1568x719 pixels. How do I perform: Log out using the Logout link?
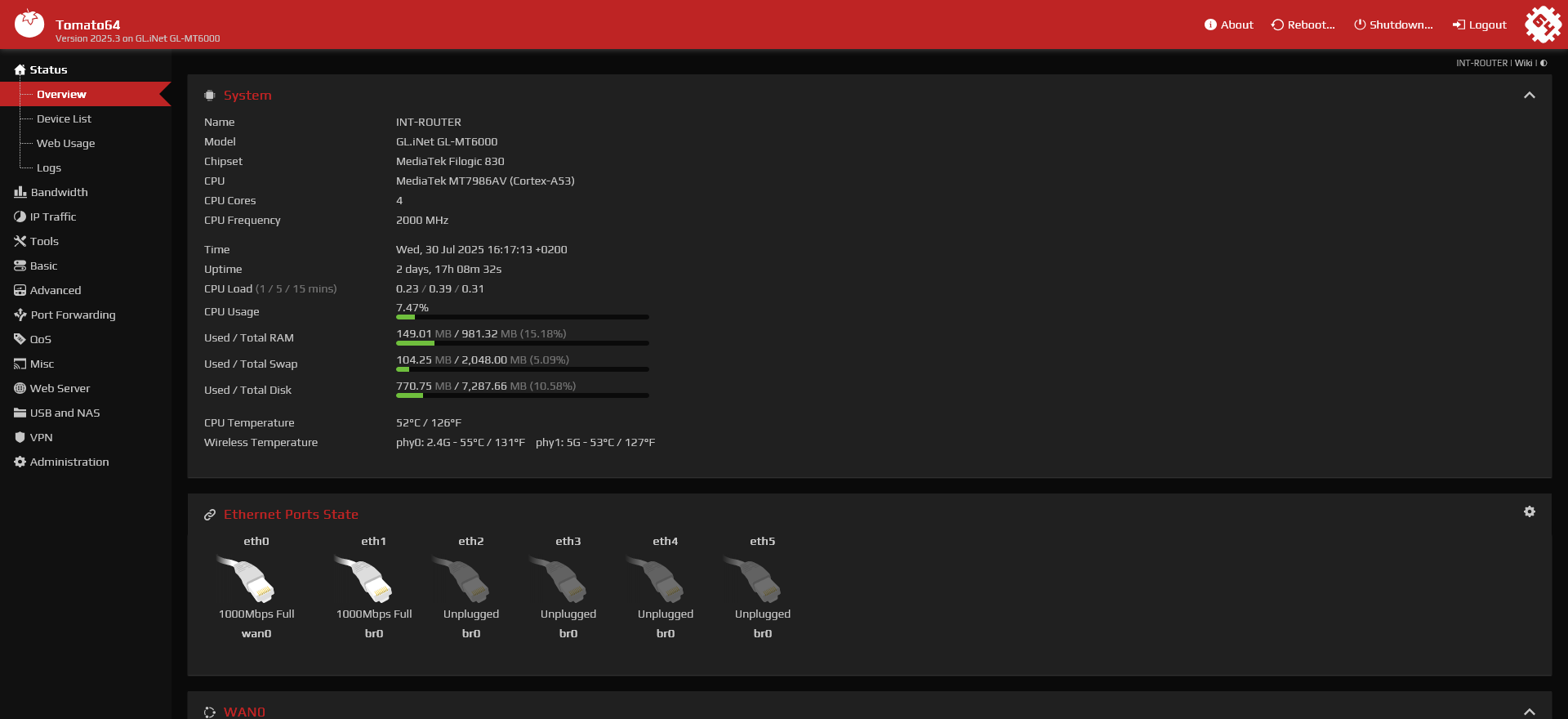point(1479,25)
